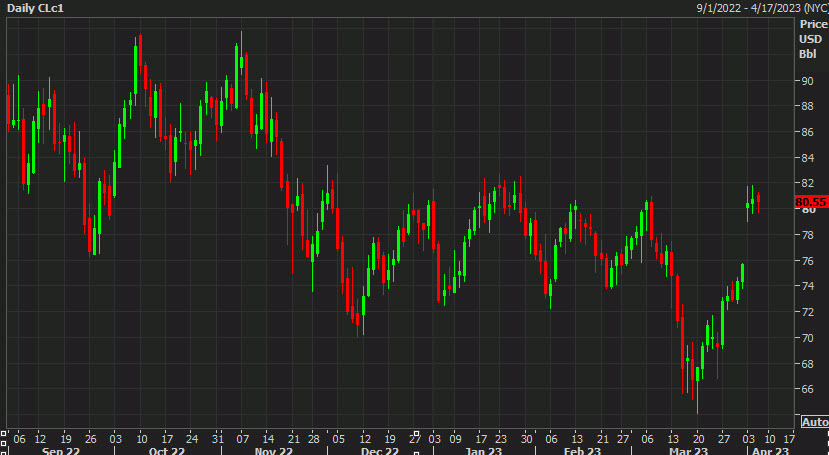Click the Mar 23 month label
This screenshot has height=455, width=829.
tap(689, 451)
